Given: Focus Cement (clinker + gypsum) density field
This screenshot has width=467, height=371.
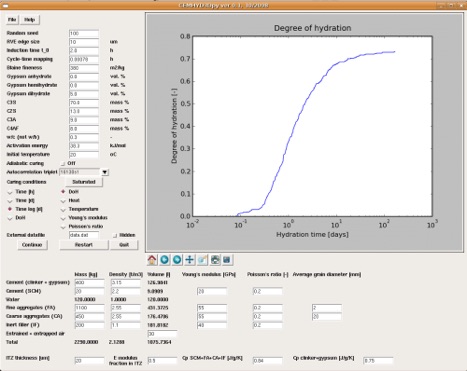Looking at the screenshot, I should click(126, 283).
